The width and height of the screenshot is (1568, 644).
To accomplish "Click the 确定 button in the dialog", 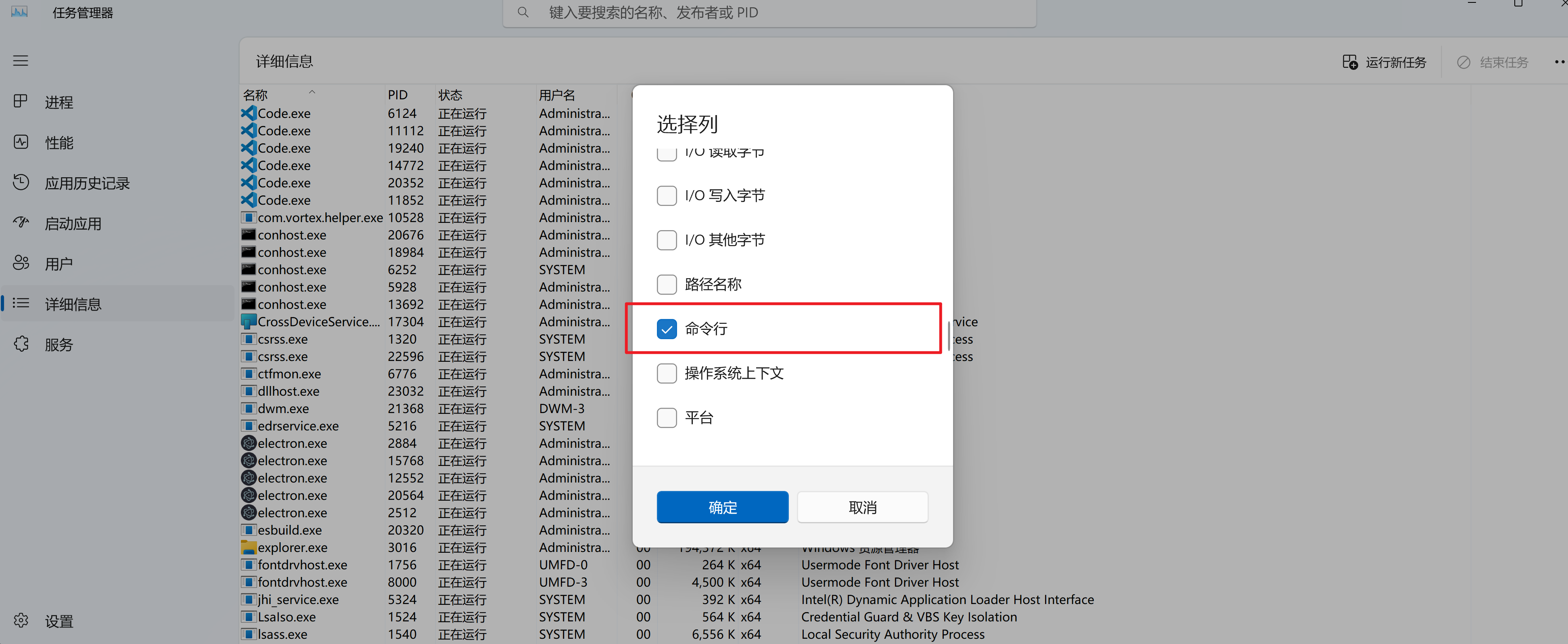I will pyautogui.click(x=723, y=507).
